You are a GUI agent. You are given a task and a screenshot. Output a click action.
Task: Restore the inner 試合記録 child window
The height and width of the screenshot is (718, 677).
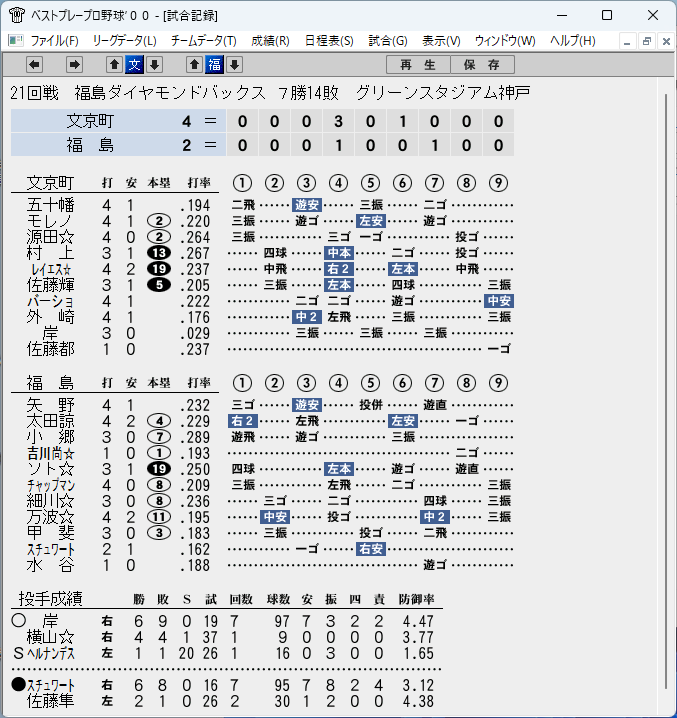(x=647, y=42)
